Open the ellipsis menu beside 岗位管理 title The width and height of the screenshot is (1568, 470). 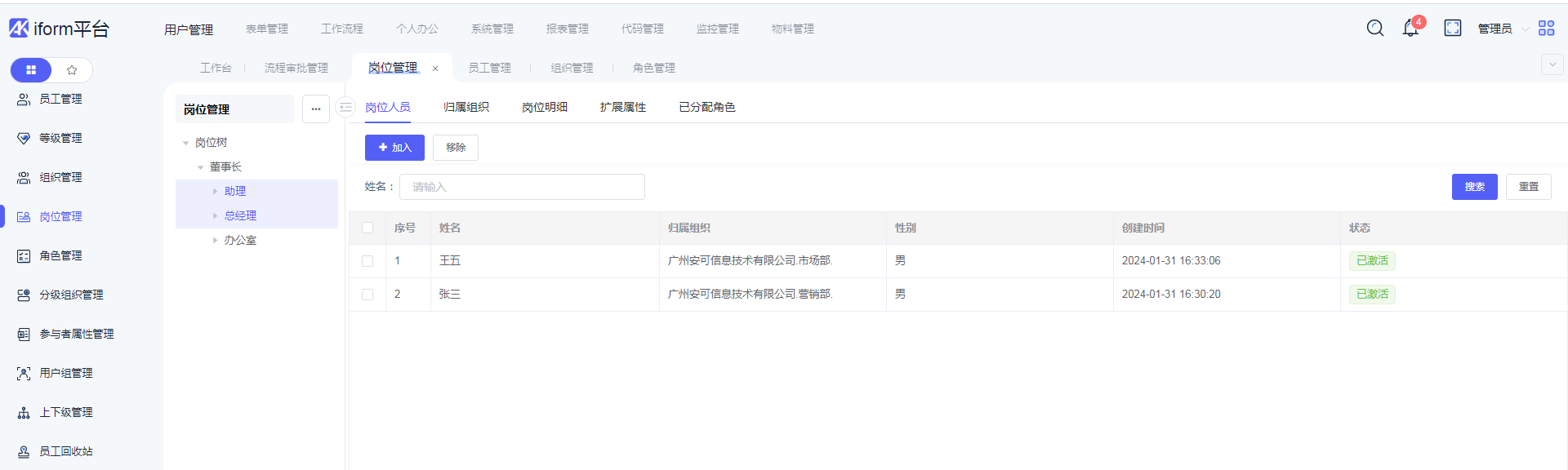tap(316, 109)
